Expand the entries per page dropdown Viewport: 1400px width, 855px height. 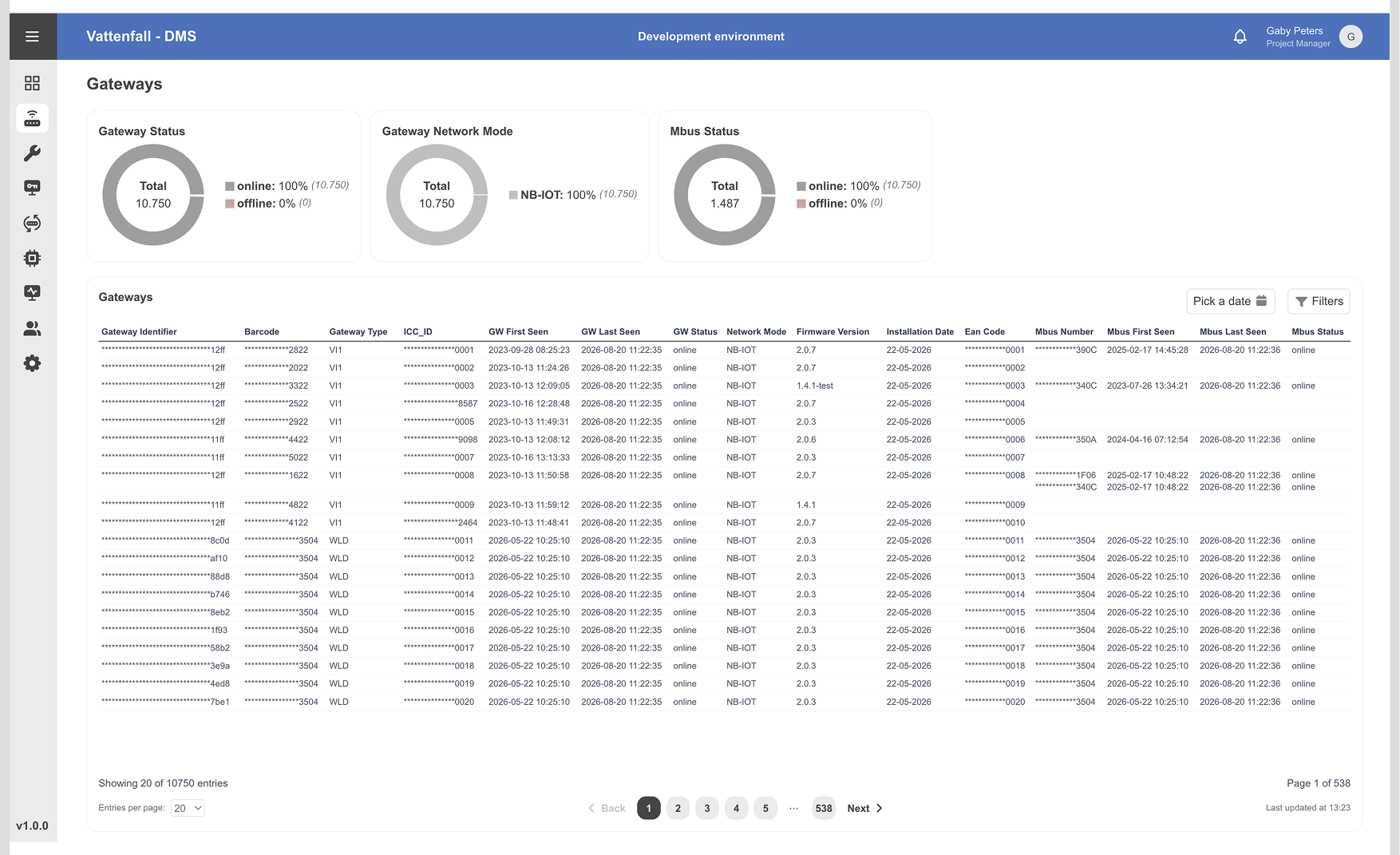coord(188,808)
